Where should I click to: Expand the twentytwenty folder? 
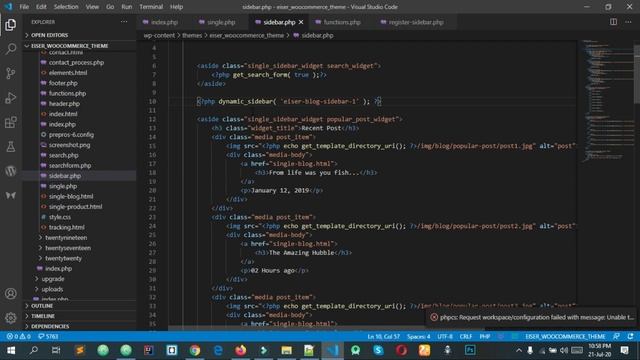click(63, 258)
